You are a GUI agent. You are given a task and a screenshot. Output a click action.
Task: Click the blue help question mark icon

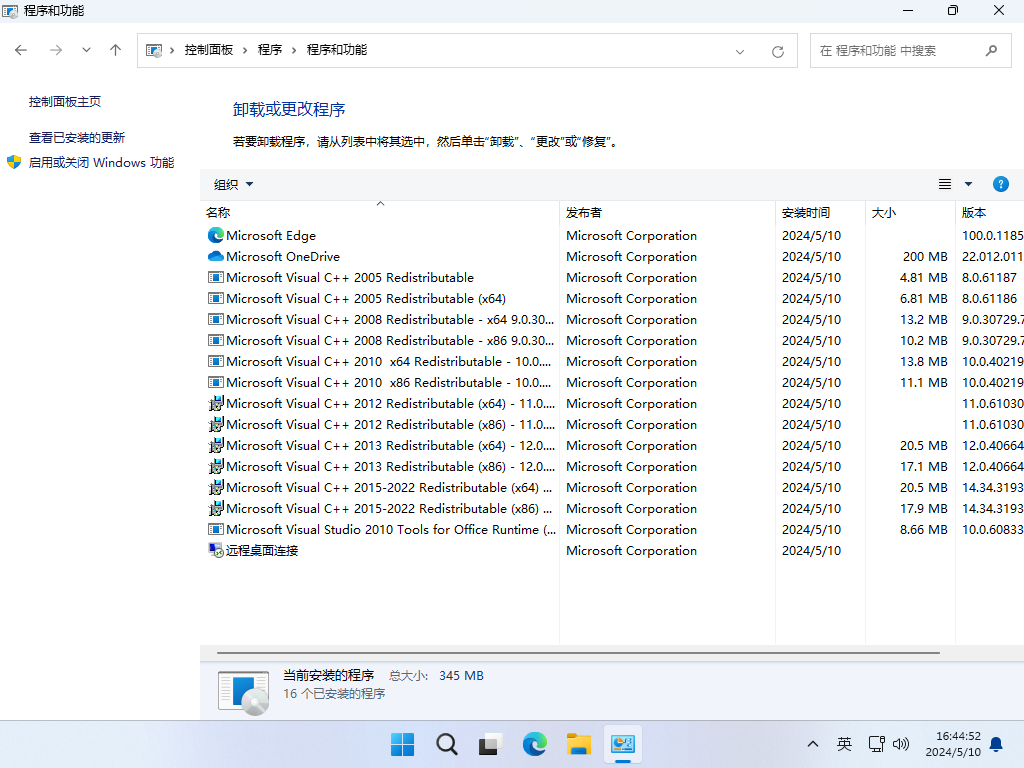1000,184
